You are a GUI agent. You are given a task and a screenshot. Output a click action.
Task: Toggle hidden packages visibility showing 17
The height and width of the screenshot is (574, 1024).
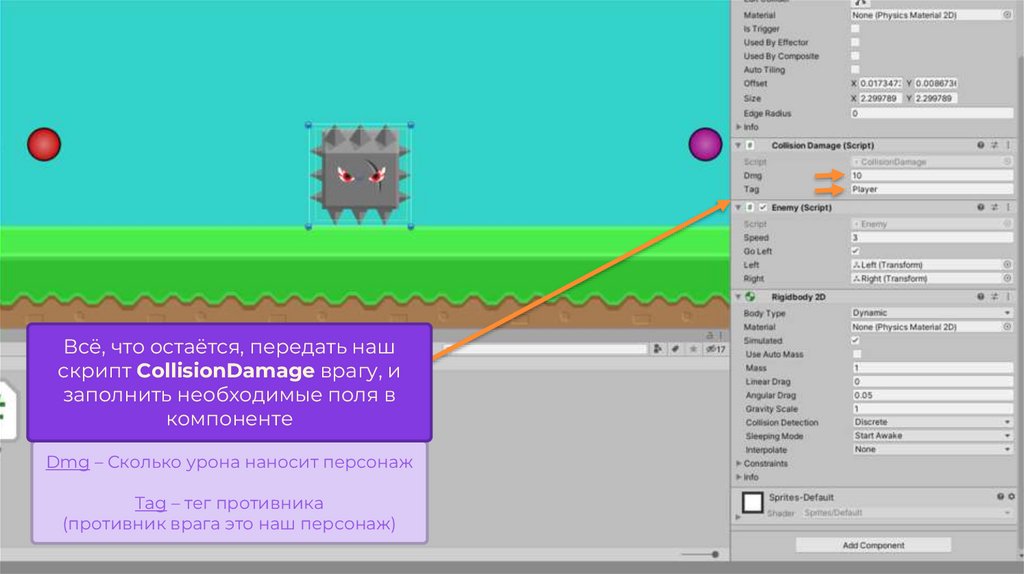point(716,349)
